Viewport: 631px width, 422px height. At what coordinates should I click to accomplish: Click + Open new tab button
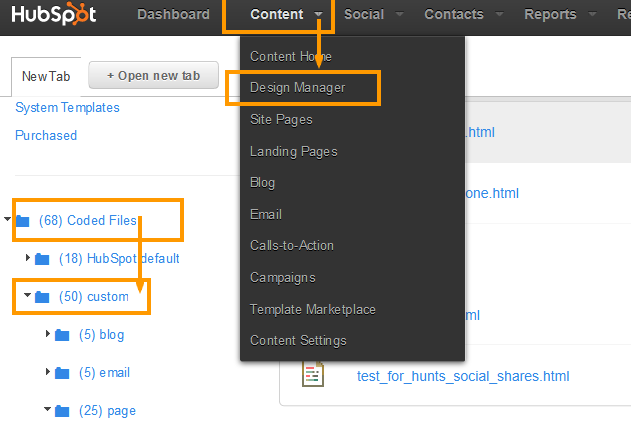pyautogui.click(x=153, y=75)
